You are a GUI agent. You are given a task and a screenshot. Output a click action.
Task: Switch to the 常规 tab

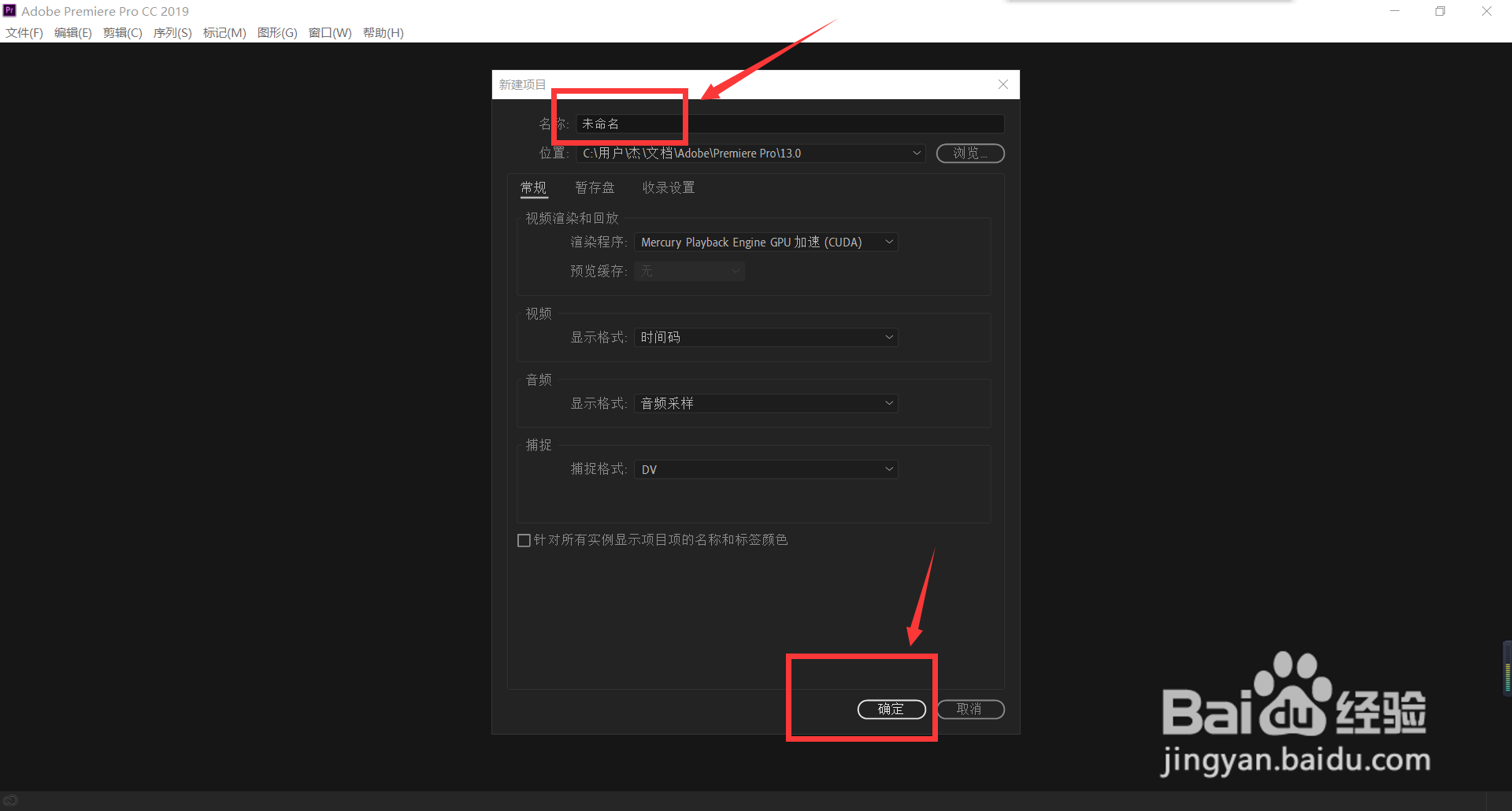coord(534,187)
